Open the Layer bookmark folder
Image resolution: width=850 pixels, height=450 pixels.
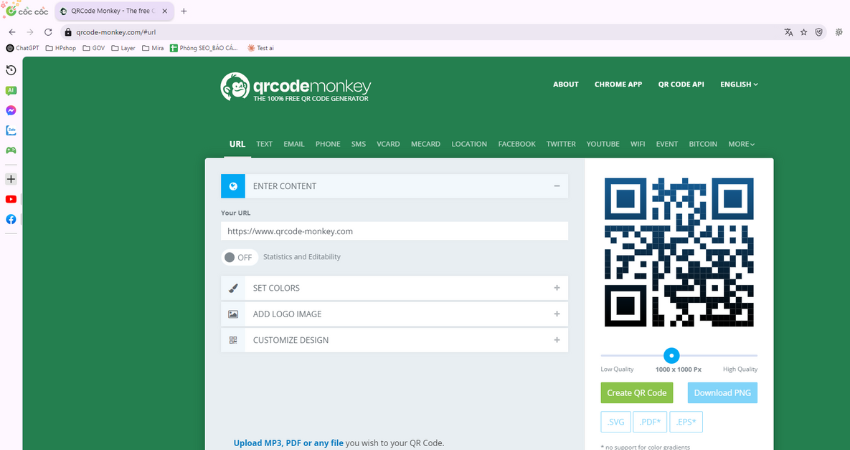pos(123,48)
